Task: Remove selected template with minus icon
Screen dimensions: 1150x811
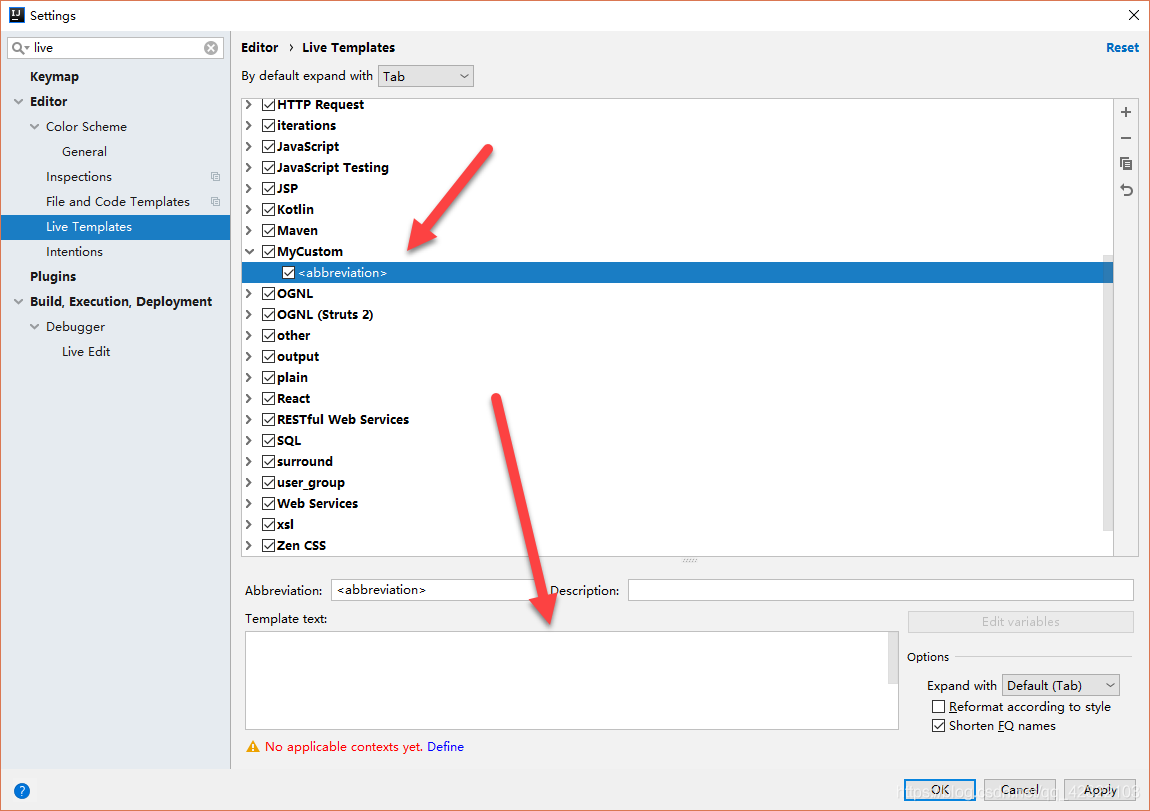Action: coord(1126,138)
